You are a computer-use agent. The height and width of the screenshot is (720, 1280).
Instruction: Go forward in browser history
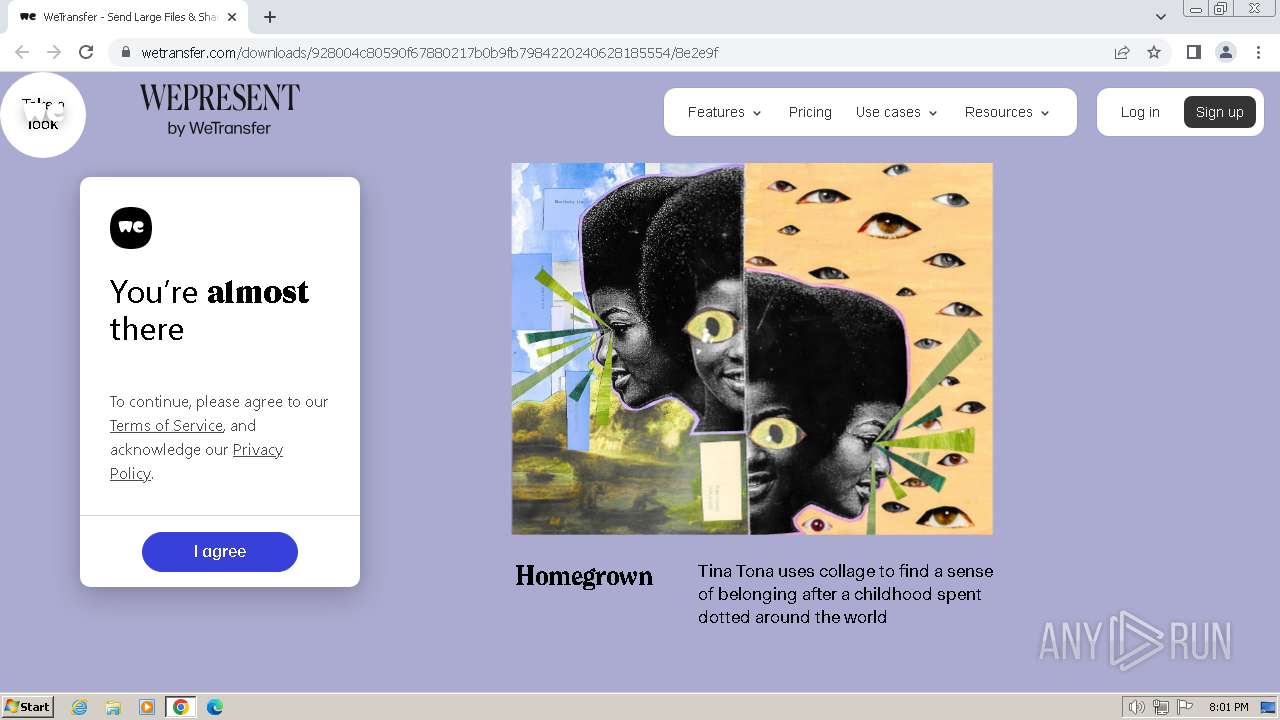coord(54,52)
